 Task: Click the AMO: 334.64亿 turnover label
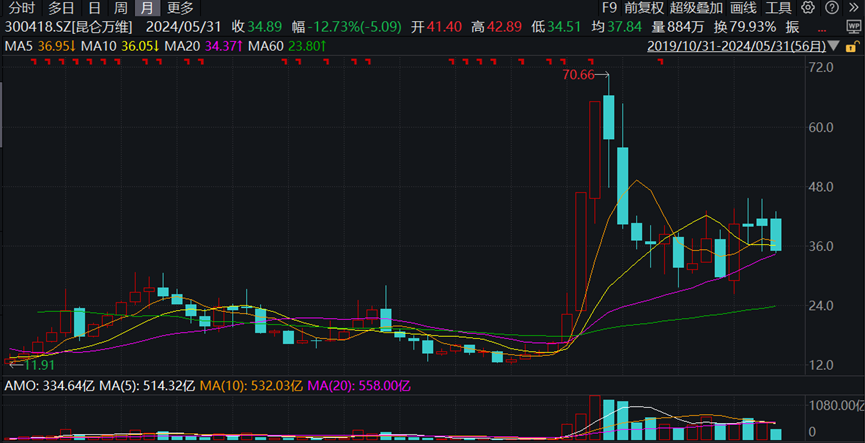tap(49, 386)
